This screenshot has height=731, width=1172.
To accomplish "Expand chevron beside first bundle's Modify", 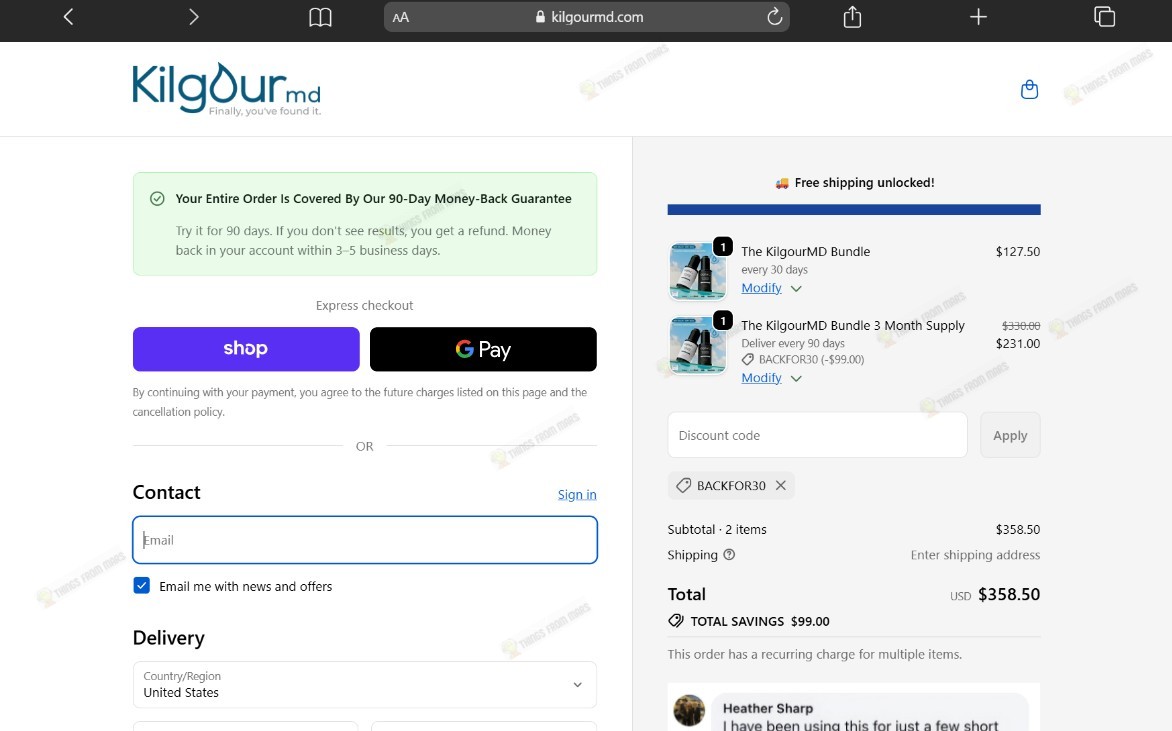I will click(796, 289).
